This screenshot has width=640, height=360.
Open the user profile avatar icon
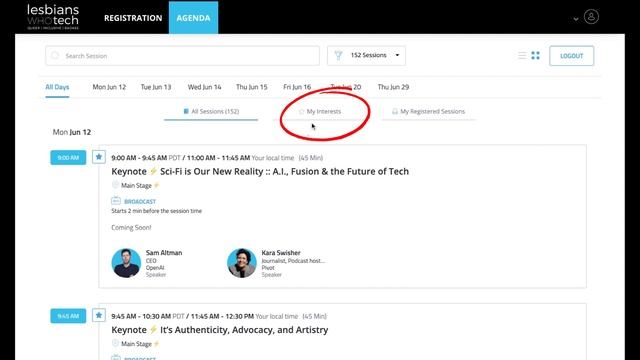click(x=591, y=17)
